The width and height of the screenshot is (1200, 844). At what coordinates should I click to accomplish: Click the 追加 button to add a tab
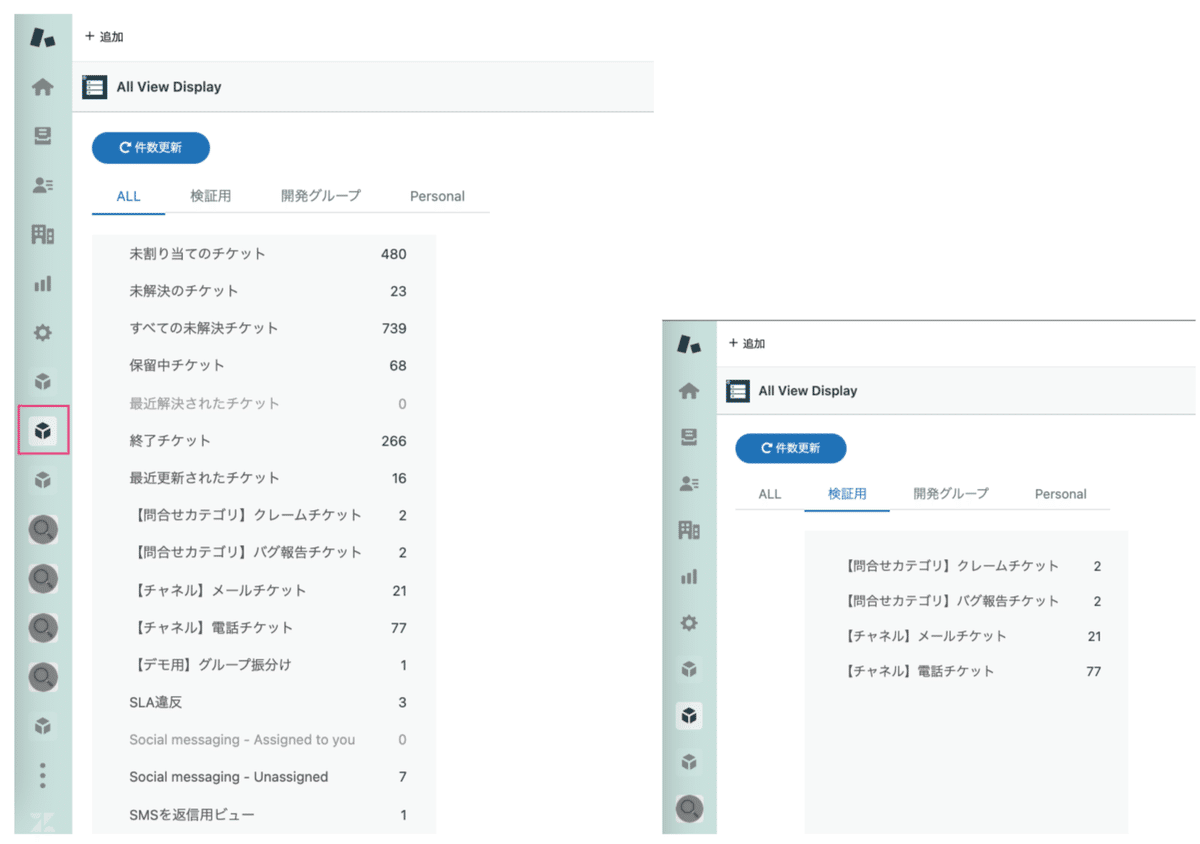point(103,36)
